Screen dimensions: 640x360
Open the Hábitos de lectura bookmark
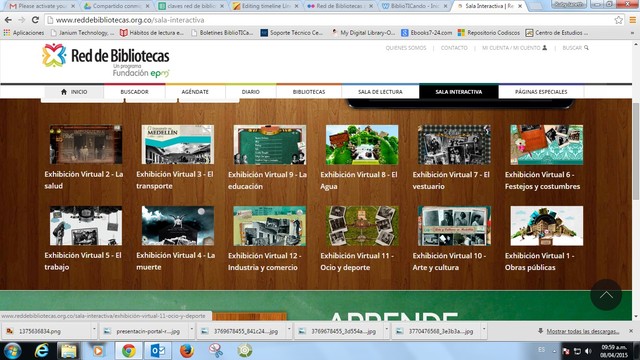click(x=152, y=33)
